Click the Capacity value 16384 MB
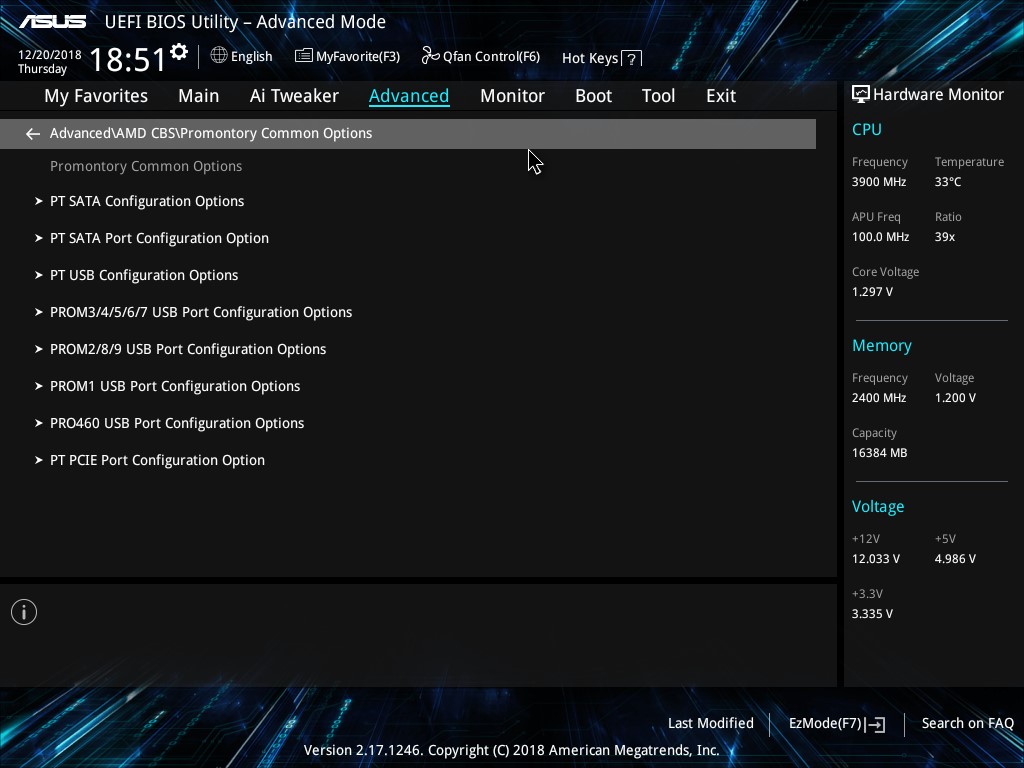1024x768 pixels. [x=879, y=453]
